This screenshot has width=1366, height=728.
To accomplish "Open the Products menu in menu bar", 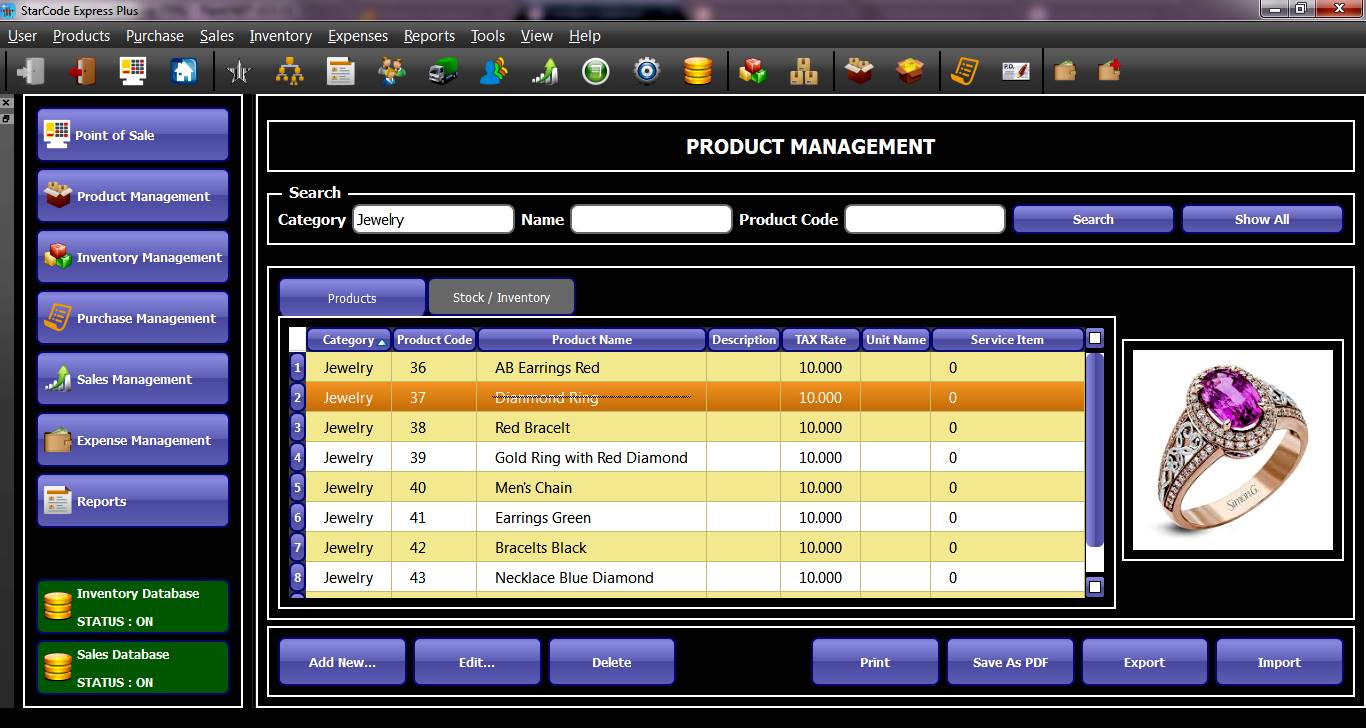I will pyautogui.click(x=81, y=36).
